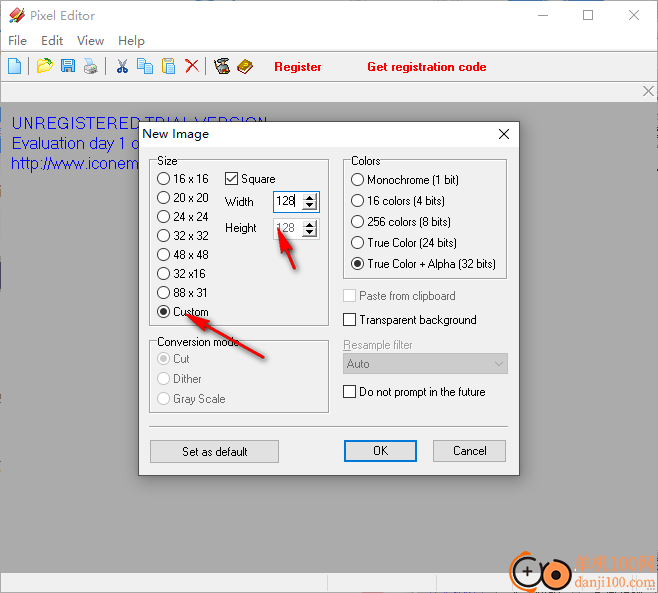658x593 pixels.
Task: Confirm with the OK button
Action: pyautogui.click(x=380, y=451)
